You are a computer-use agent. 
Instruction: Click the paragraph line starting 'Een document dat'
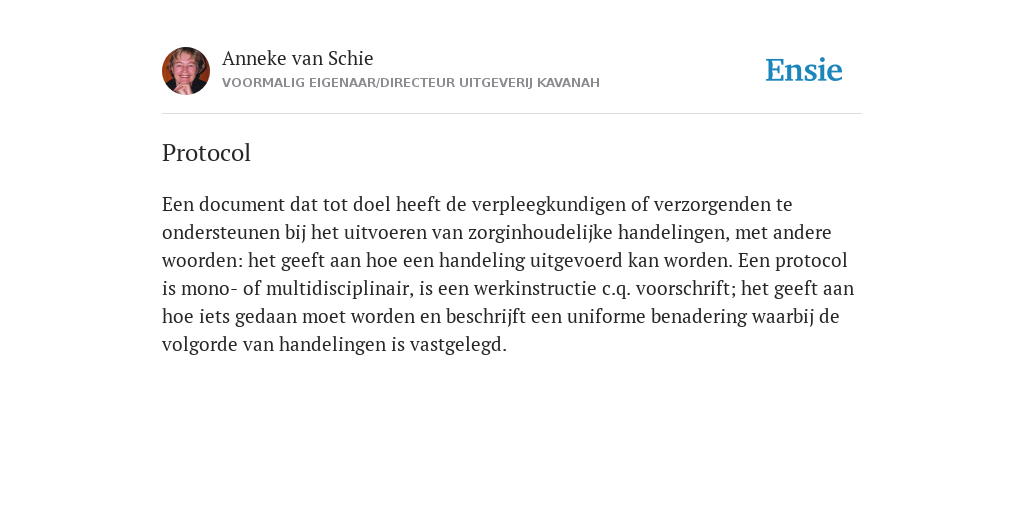point(477,204)
